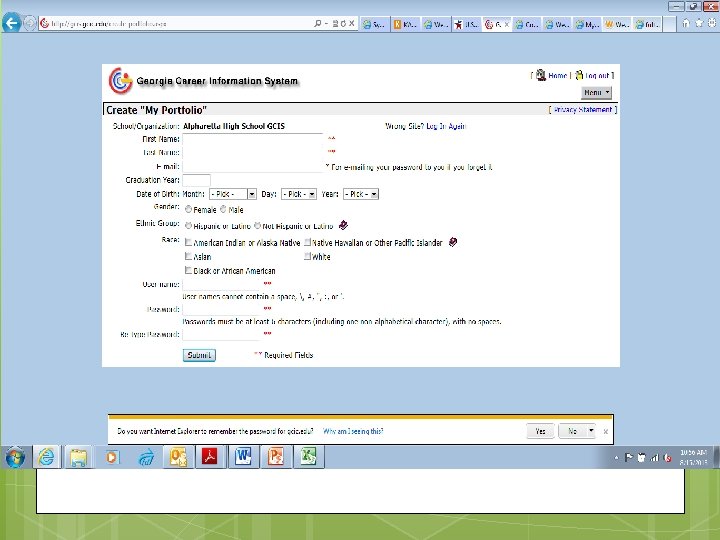Switch to the KA browser tab
The image size is (720, 540).
(405, 24)
